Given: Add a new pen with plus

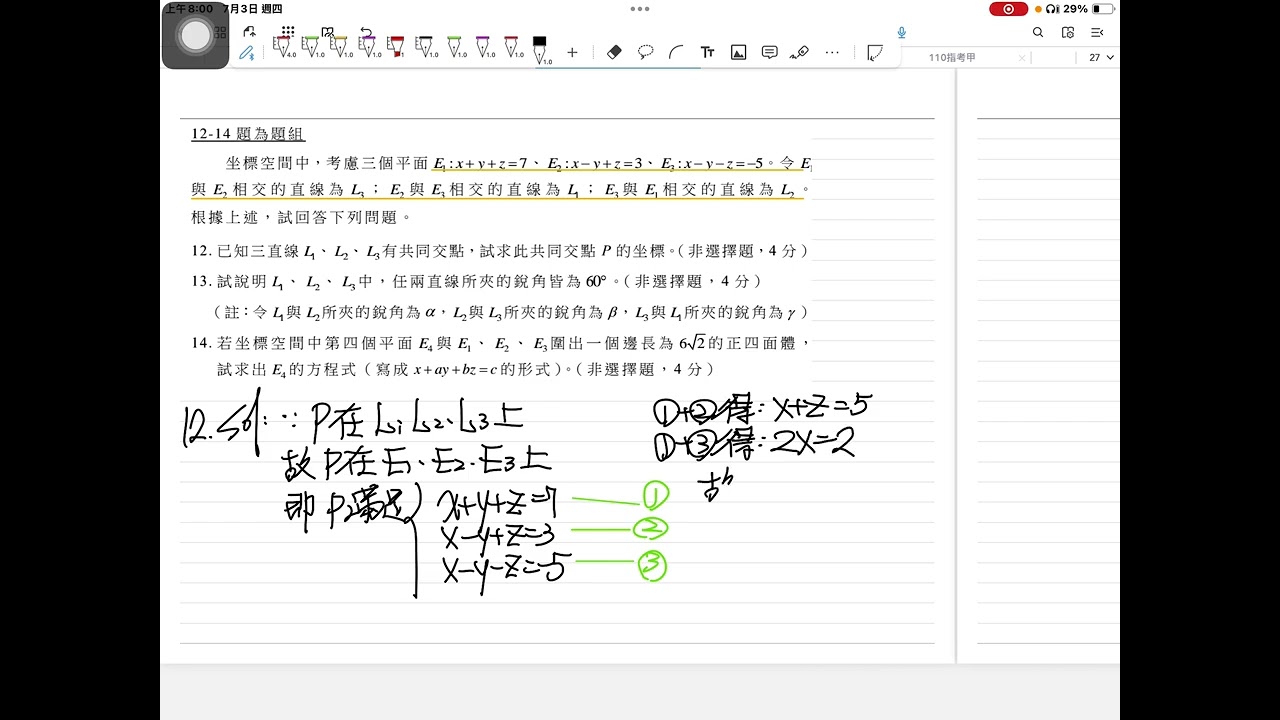Looking at the screenshot, I should pos(572,52).
